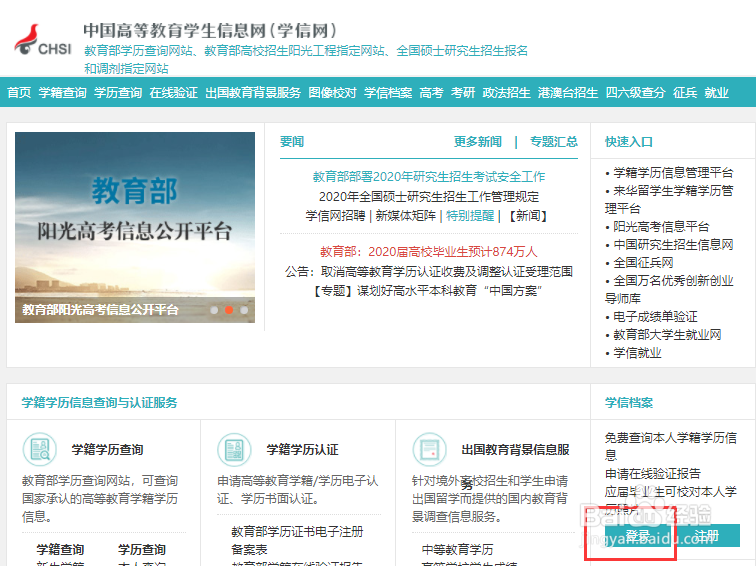Go to 征兵 nav item
Image resolution: width=756 pixels, height=566 pixels.
point(685,93)
